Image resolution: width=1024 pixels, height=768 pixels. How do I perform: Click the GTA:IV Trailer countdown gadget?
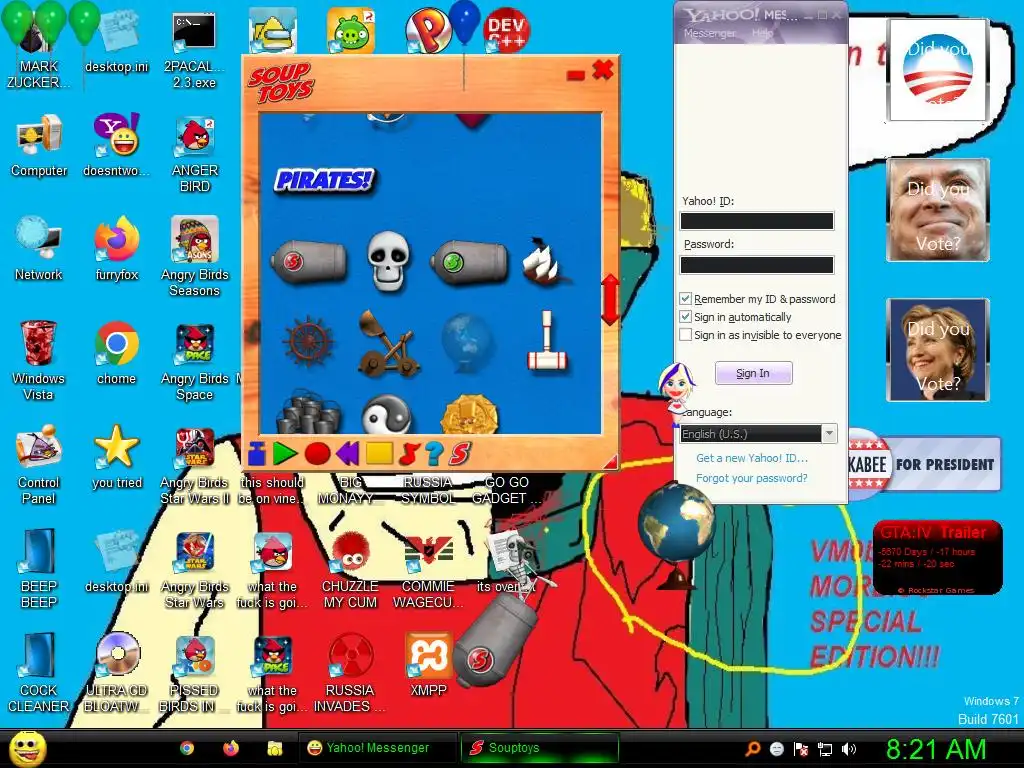937,558
